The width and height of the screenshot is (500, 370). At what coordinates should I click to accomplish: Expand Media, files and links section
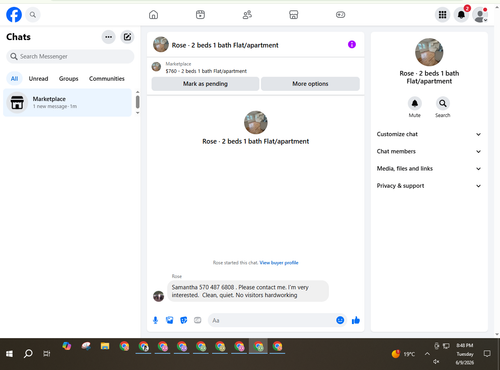429,169
